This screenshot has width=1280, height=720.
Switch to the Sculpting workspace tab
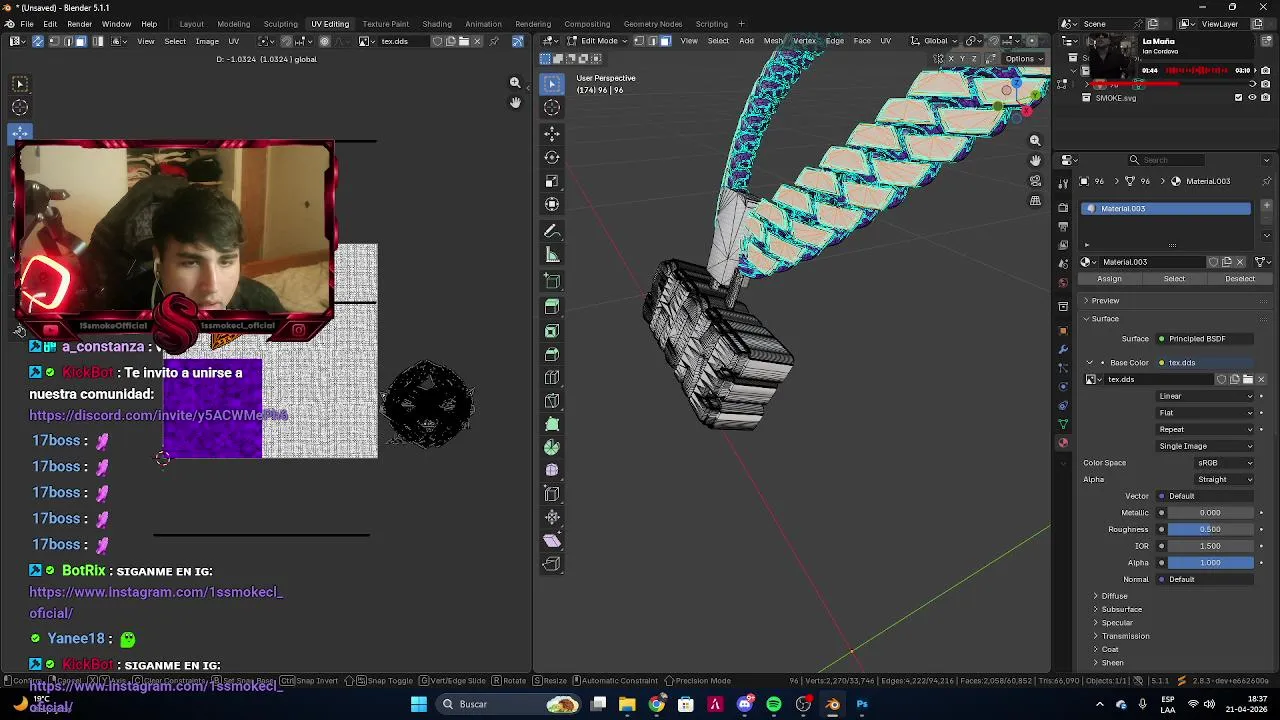(x=280, y=24)
